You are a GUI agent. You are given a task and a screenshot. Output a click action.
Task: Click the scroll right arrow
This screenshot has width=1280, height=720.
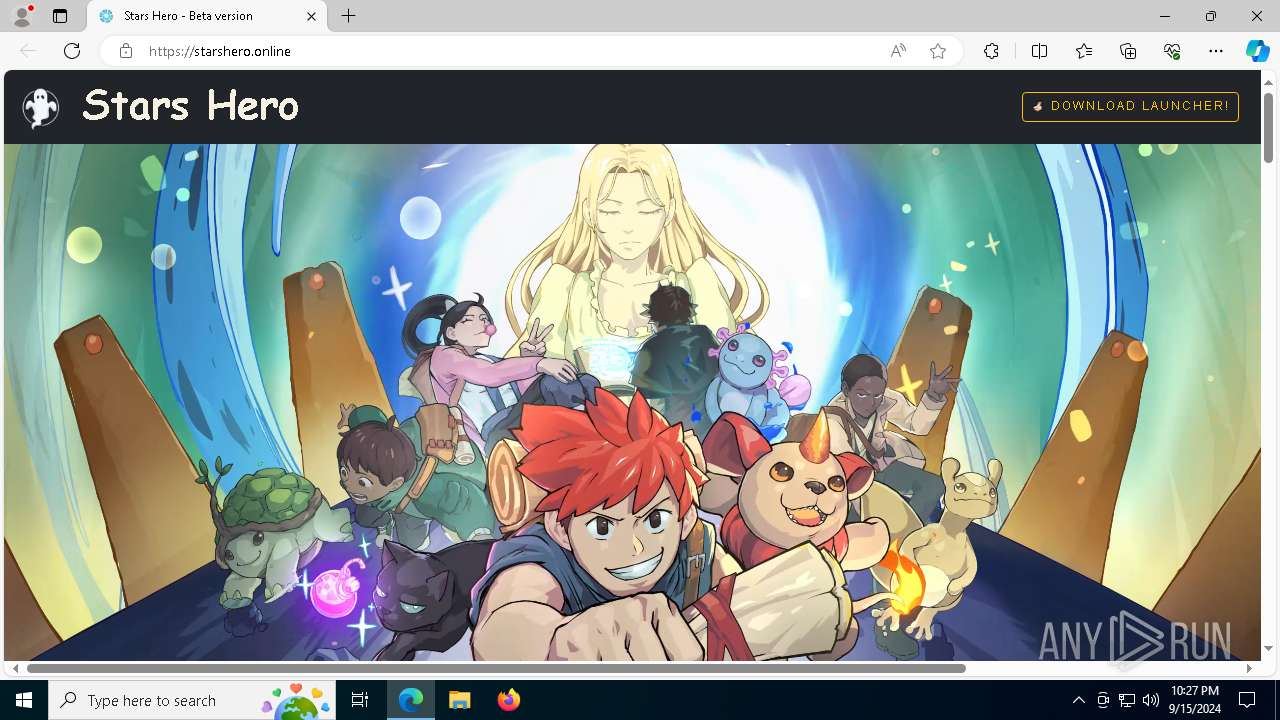1249,668
